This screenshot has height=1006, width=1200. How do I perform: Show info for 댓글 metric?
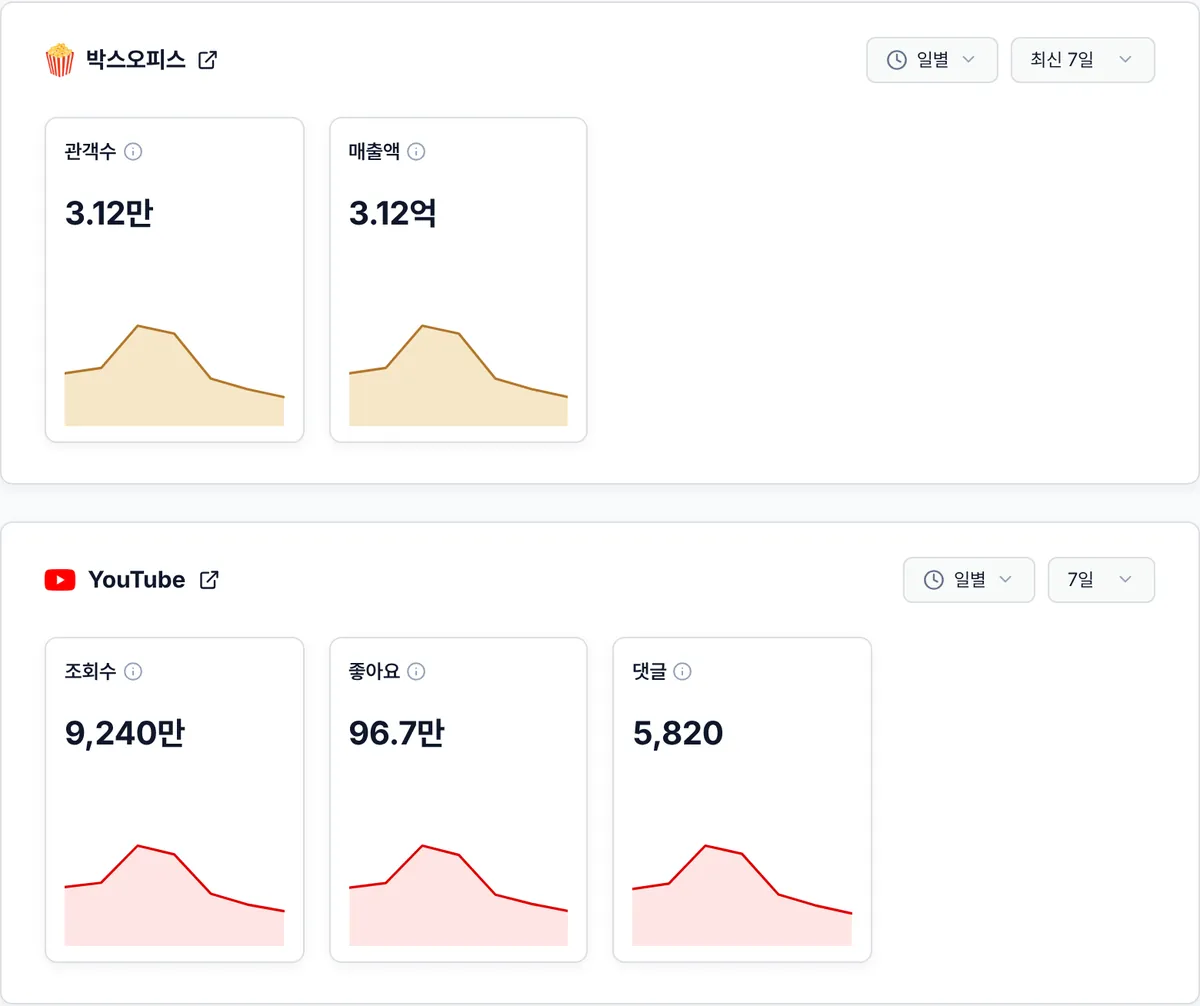[683, 672]
